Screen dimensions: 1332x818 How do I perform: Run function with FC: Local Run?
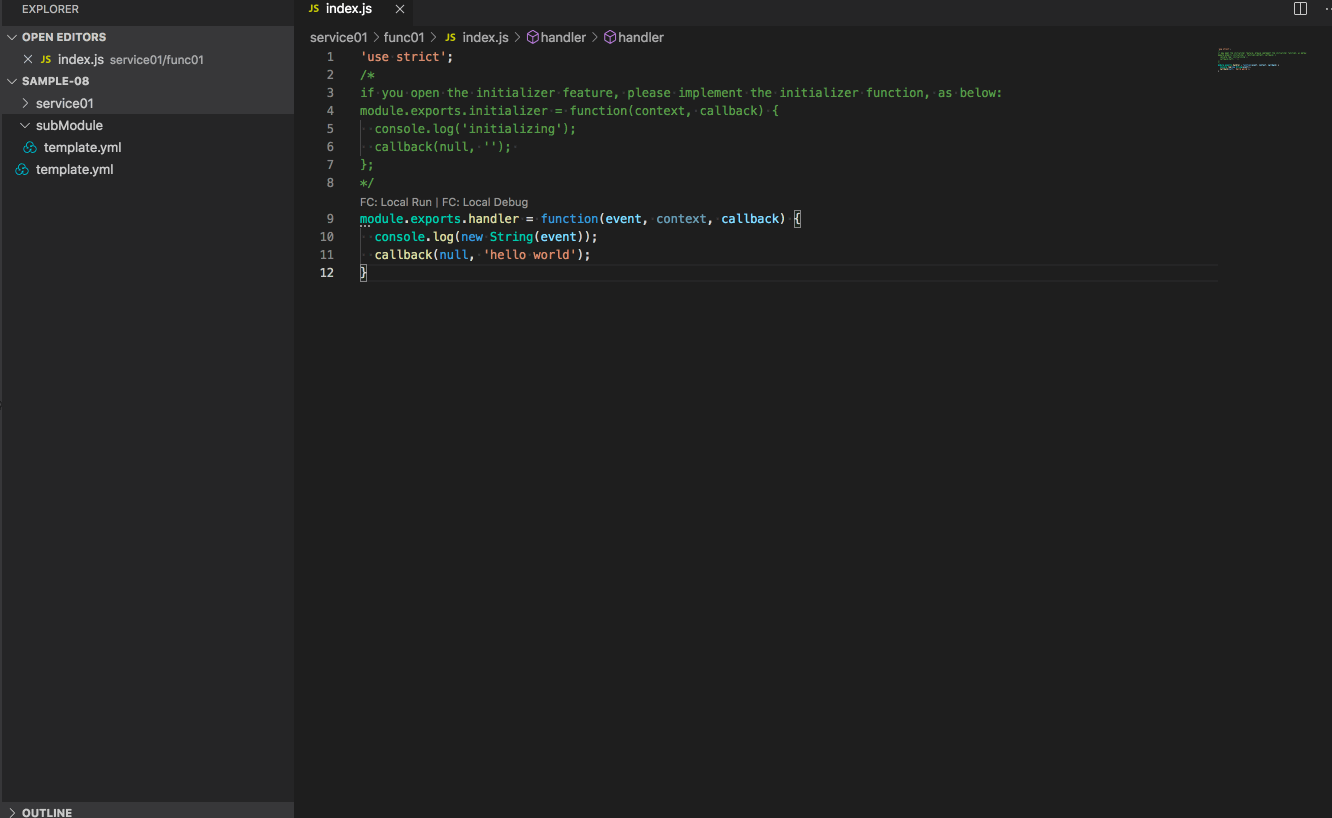[x=396, y=202]
